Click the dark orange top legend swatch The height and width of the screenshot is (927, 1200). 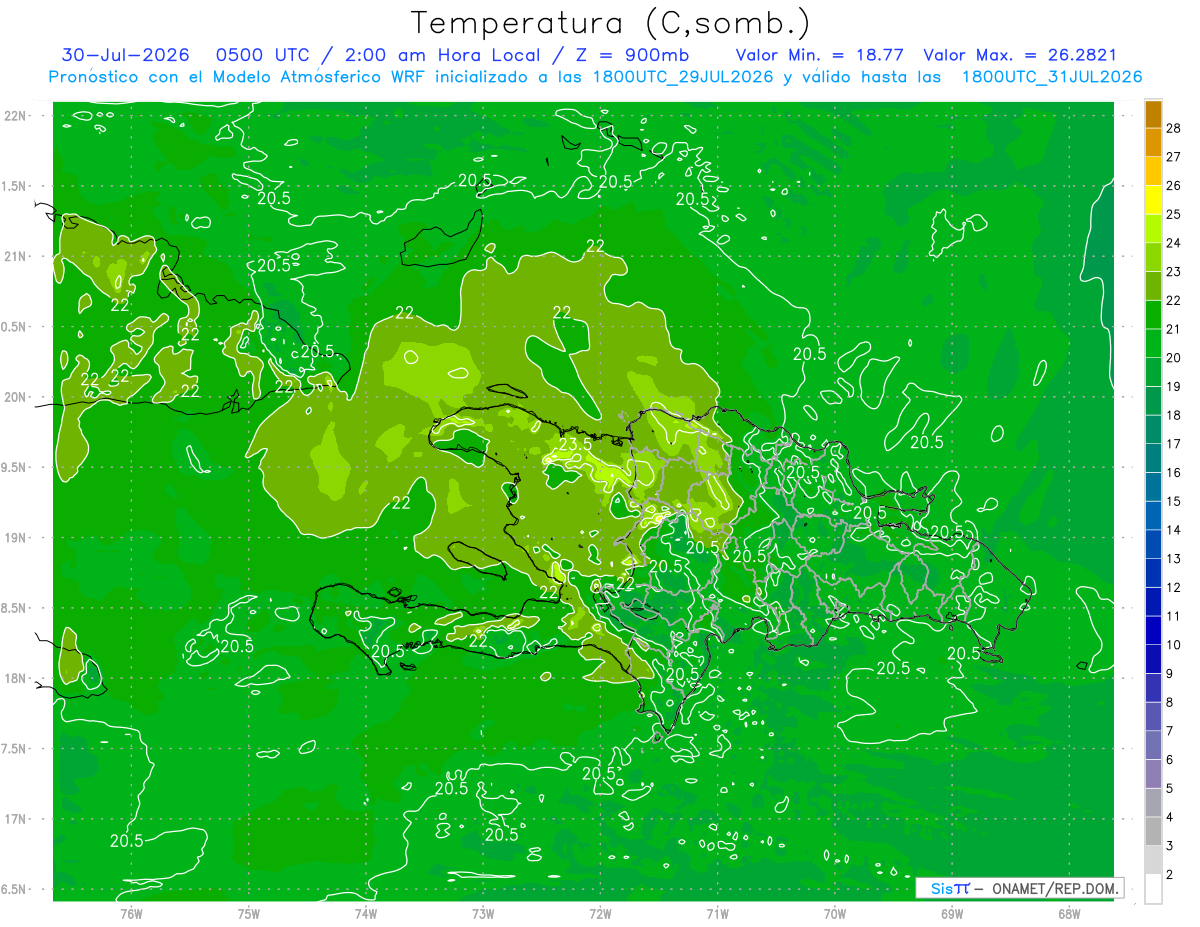point(1153,114)
